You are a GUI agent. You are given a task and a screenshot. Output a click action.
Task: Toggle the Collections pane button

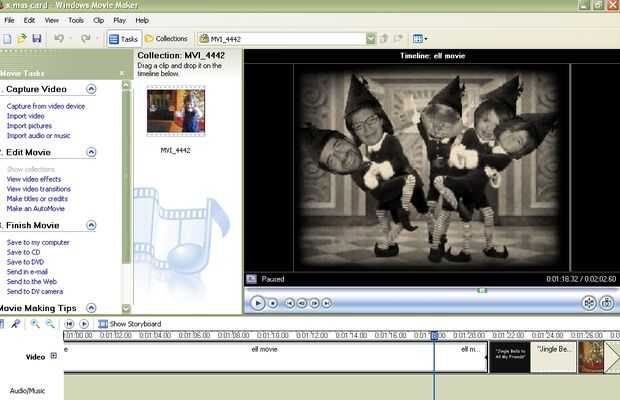[166, 38]
